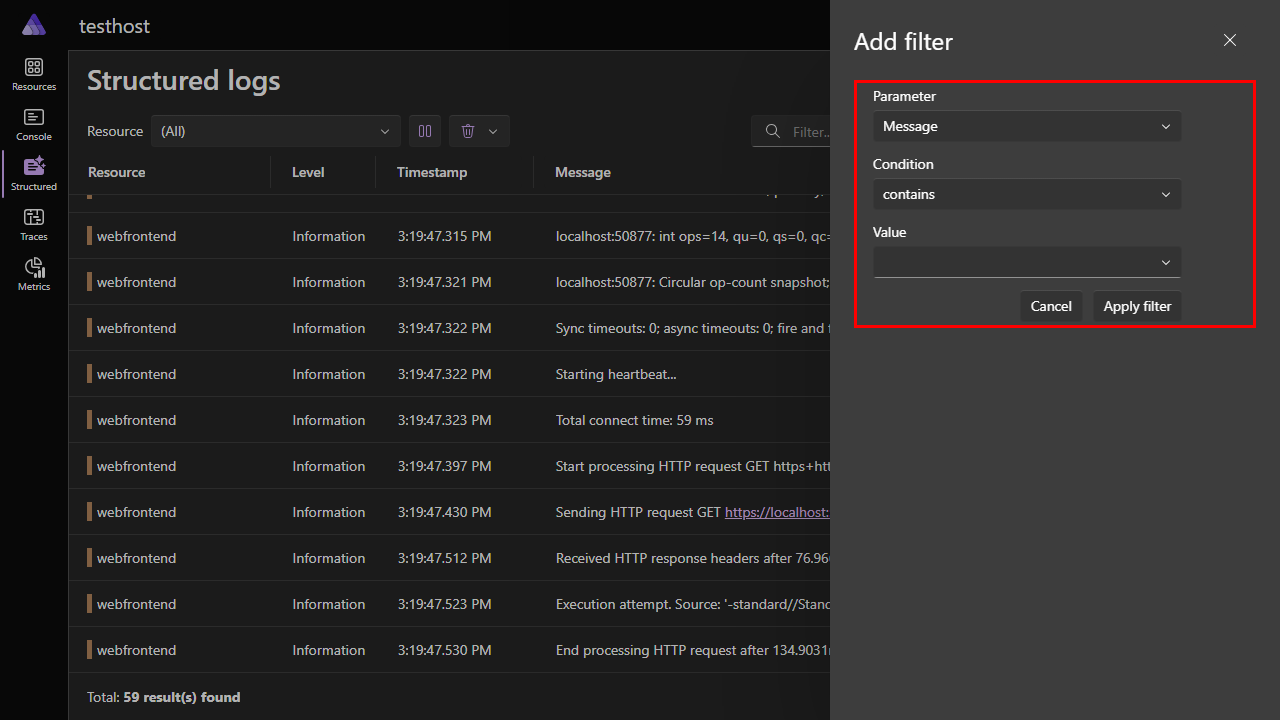The height and width of the screenshot is (720, 1280).
Task: Sort by the Level column header
Action: click(308, 172)
